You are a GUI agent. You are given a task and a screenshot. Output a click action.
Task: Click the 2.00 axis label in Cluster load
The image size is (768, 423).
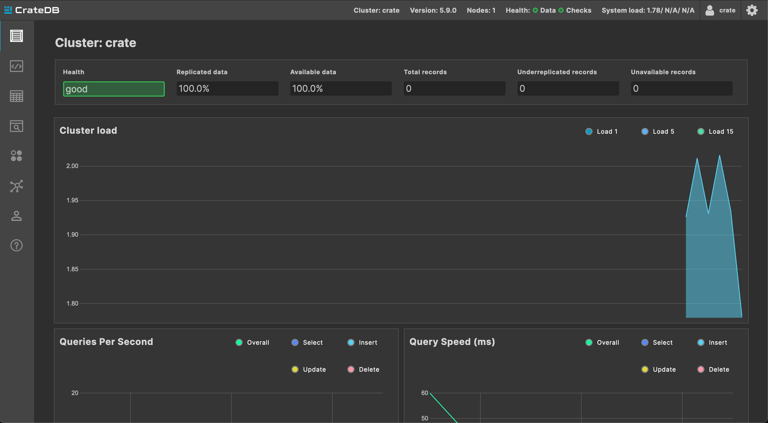[72, 166]
